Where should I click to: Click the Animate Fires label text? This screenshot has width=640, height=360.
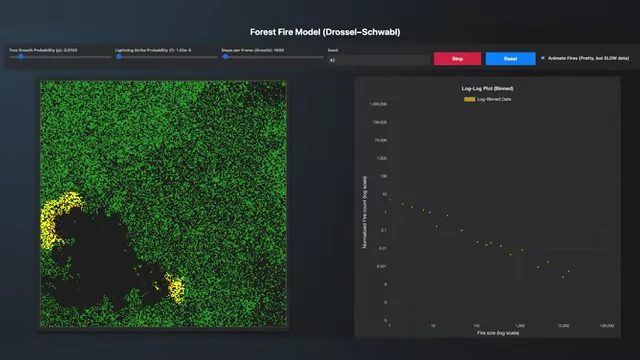[588, 58]
